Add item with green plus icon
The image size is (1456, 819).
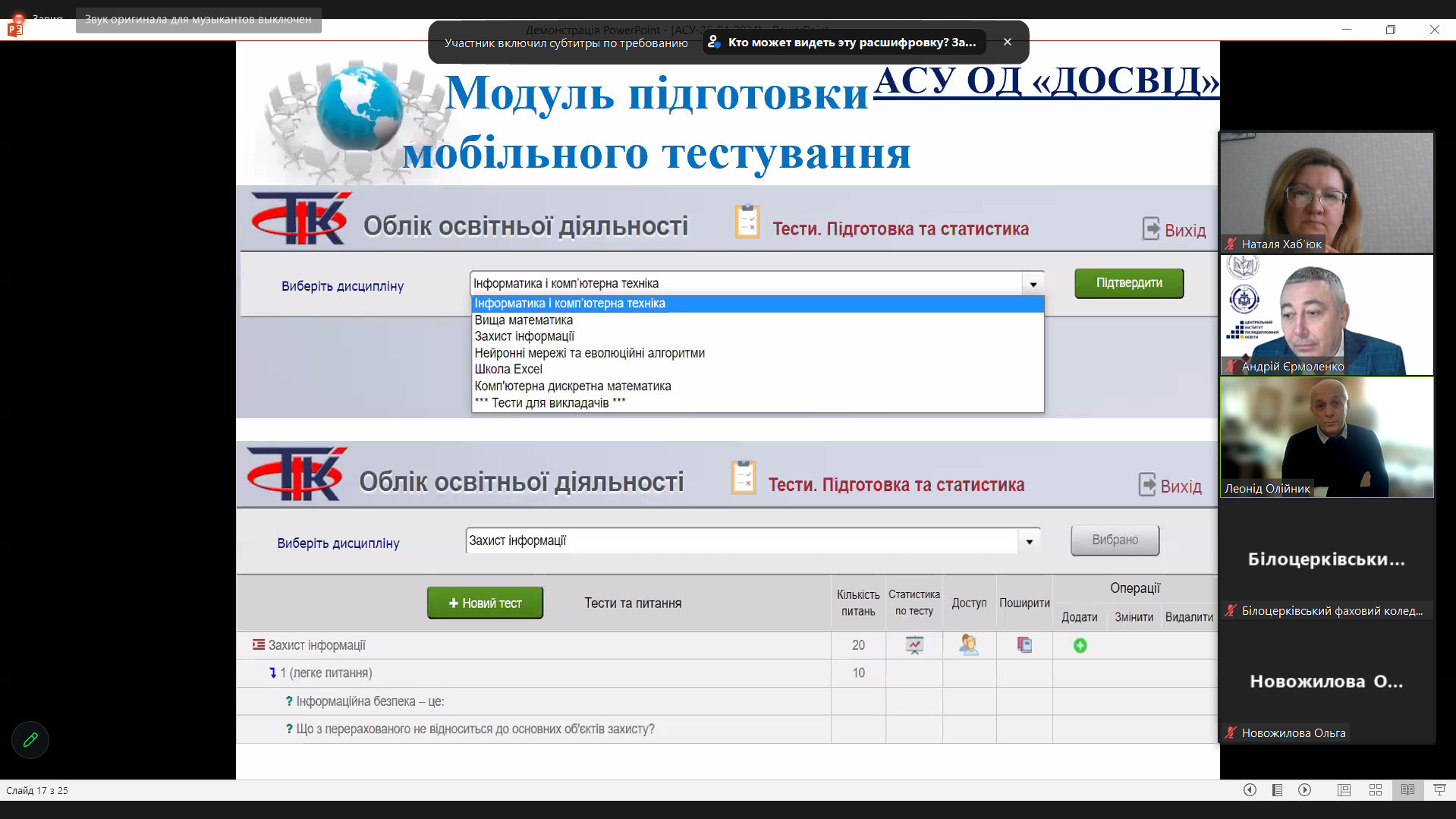(x=1080, y=645)
